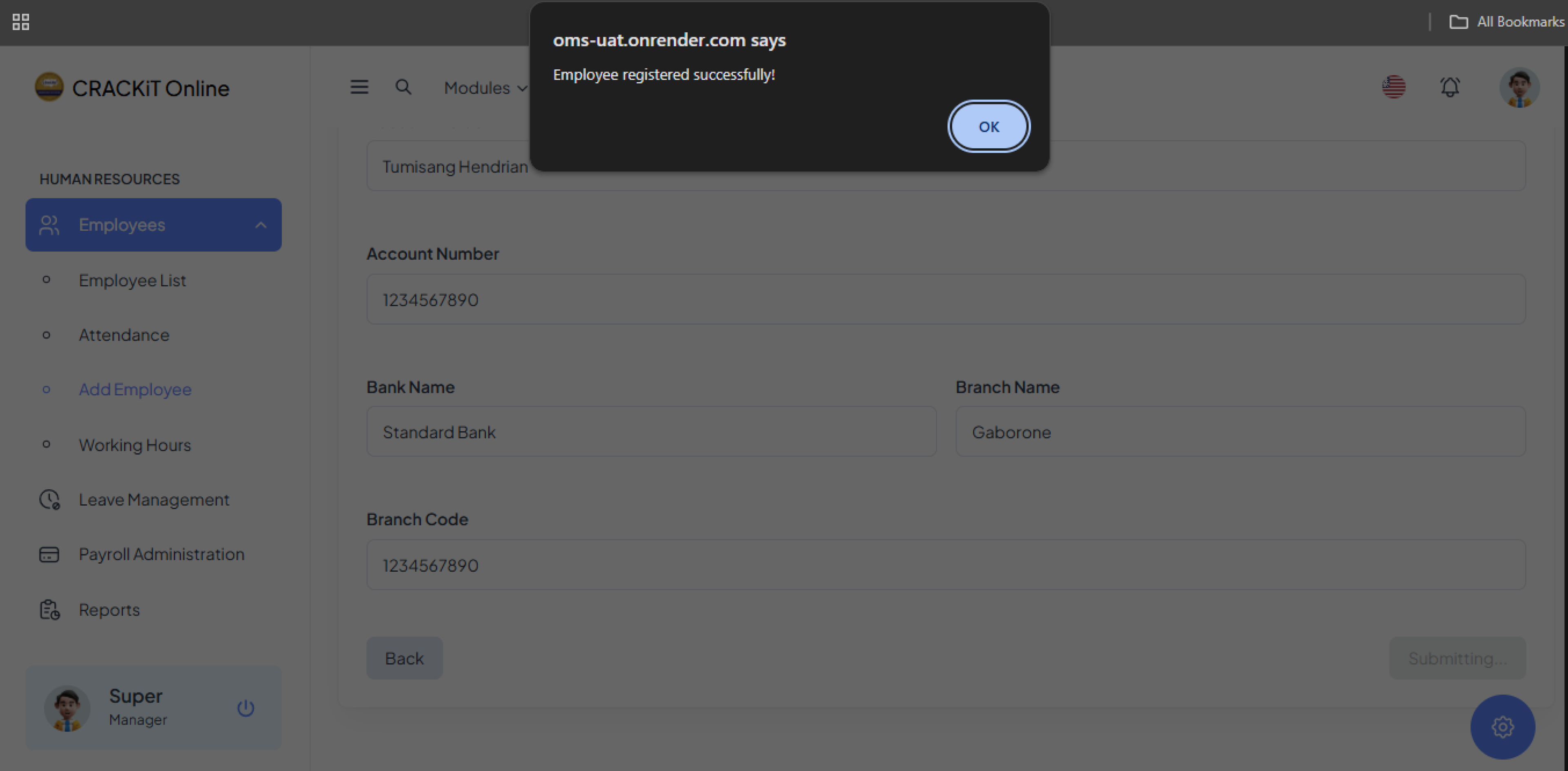
Task: Open the browser apps grid icon
Action: click(x=21, y=22)
